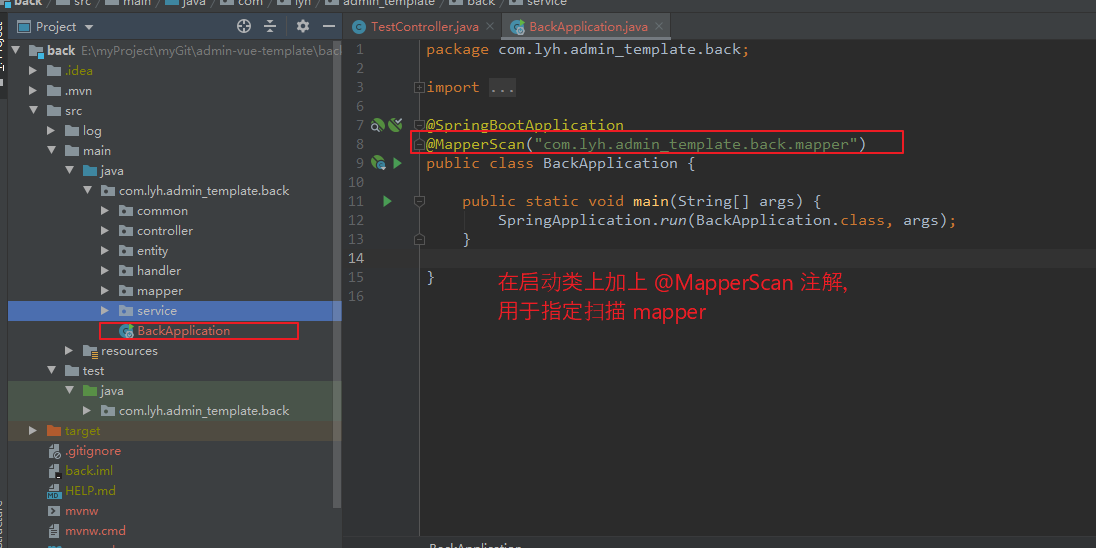Expand the handler package
This screenshot has height=548, width=1096.
pyautogui.click(x=105, y=271)
